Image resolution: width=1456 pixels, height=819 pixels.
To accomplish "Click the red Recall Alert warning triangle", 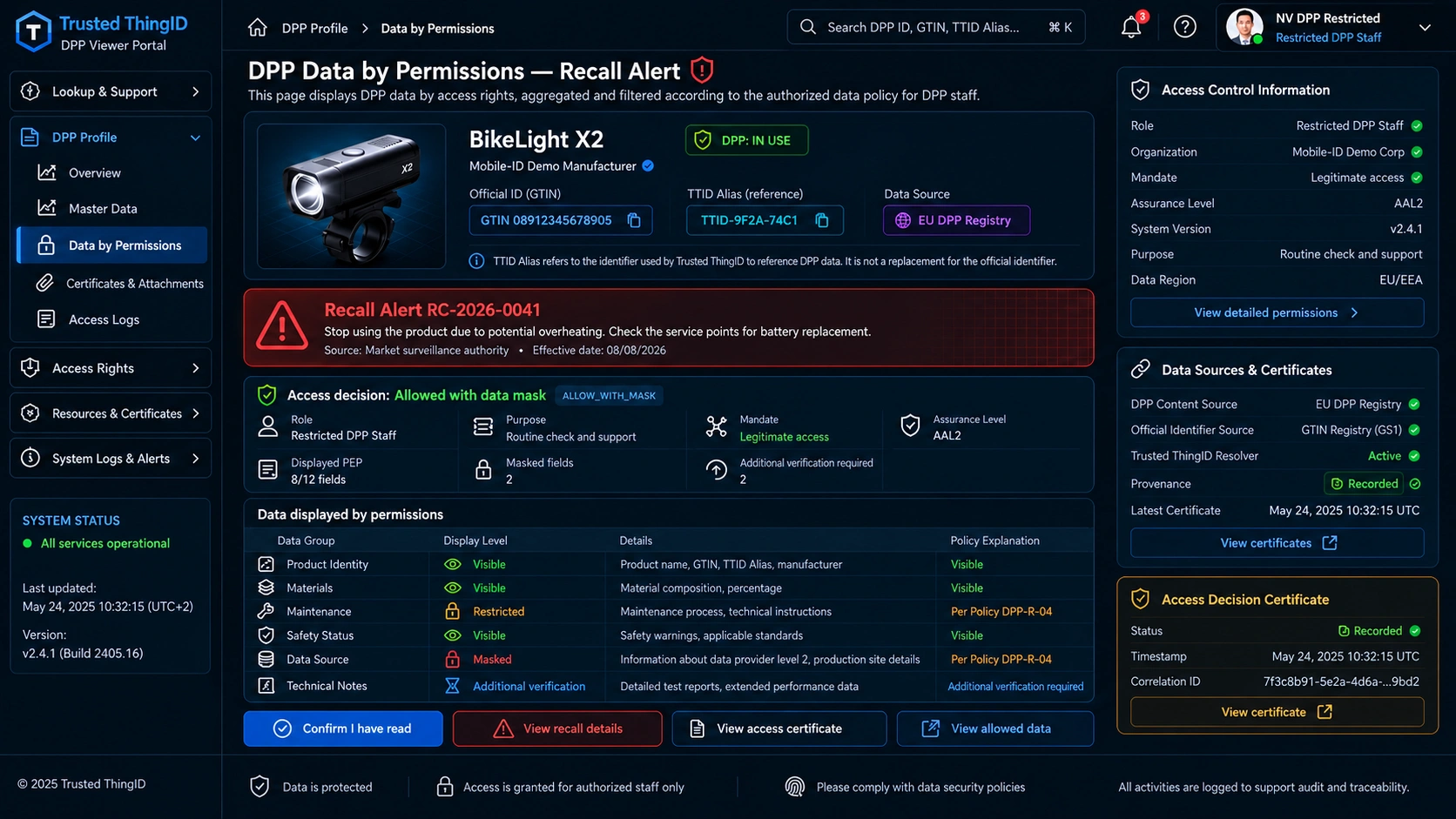I will 281,326.
